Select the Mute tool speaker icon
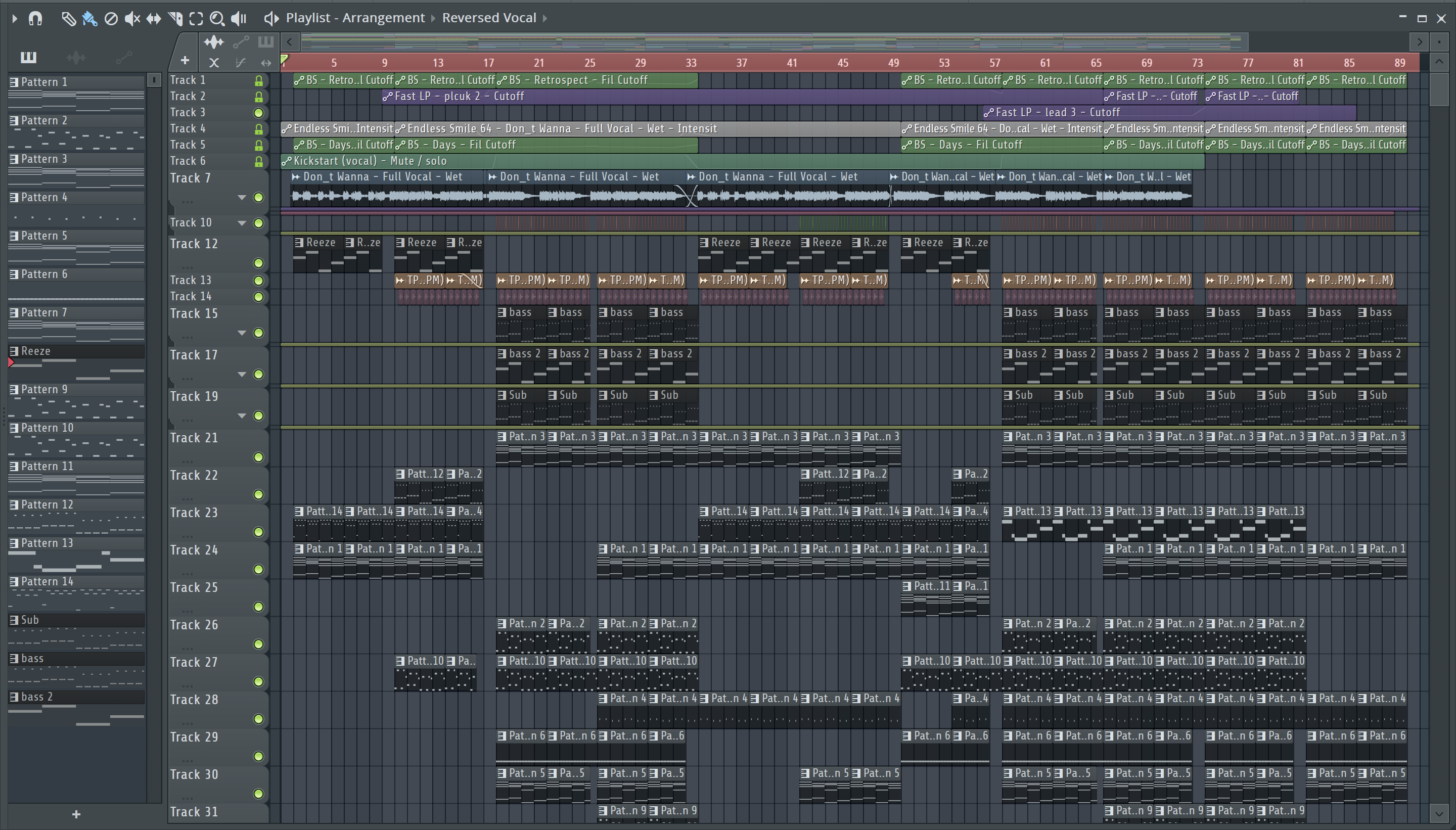 [x=132, y=19]
